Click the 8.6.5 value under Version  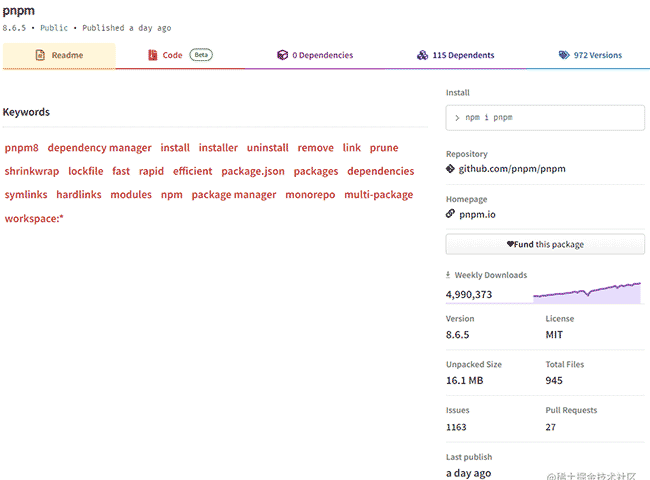click(x=458, y=335)
